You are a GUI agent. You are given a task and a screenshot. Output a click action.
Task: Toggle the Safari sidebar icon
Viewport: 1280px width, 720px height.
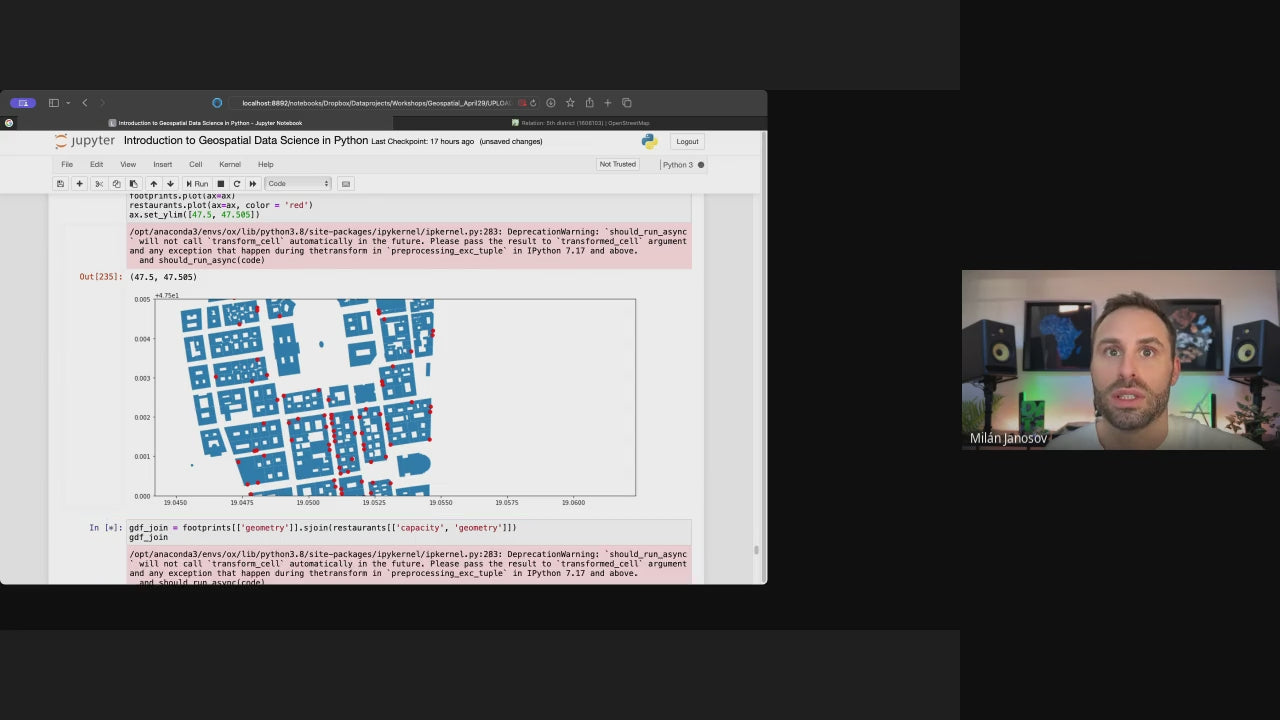54,103
